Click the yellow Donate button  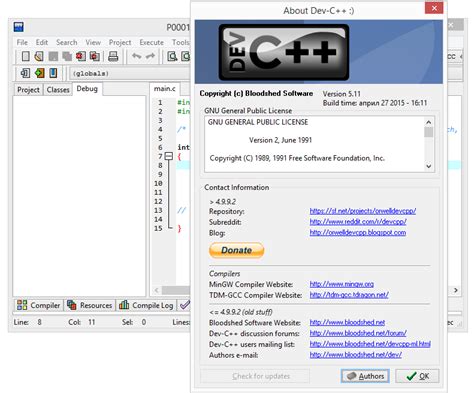[x=237, y=250]
